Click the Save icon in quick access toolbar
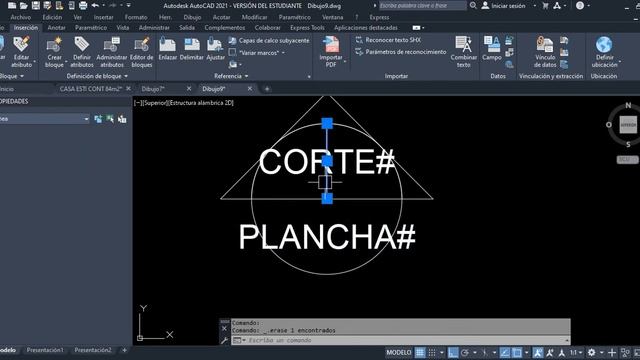This screenshot has height=360, width=640. (36, 6)
